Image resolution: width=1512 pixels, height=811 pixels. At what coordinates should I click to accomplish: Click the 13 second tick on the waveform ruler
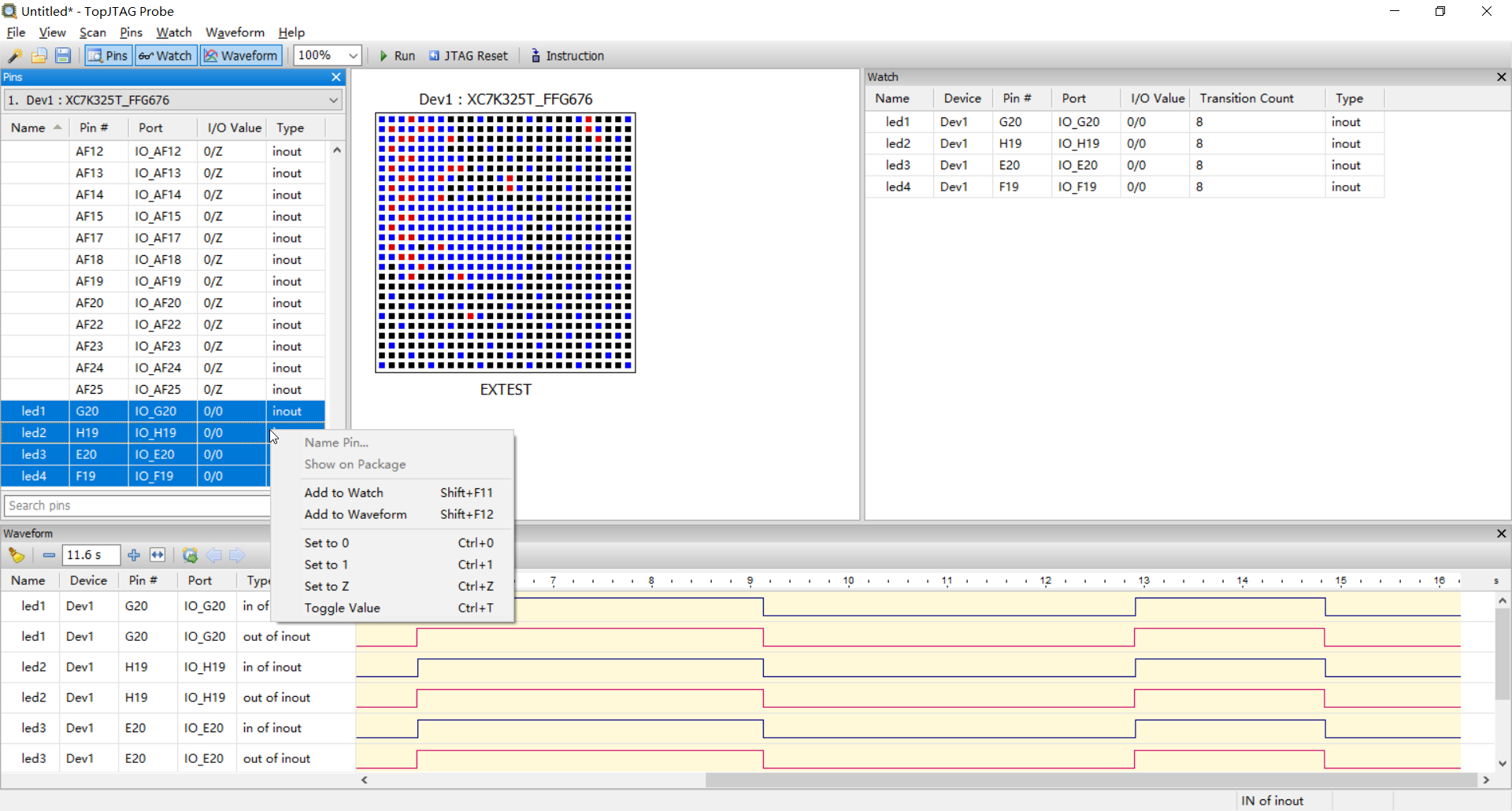coord(1143,581)
